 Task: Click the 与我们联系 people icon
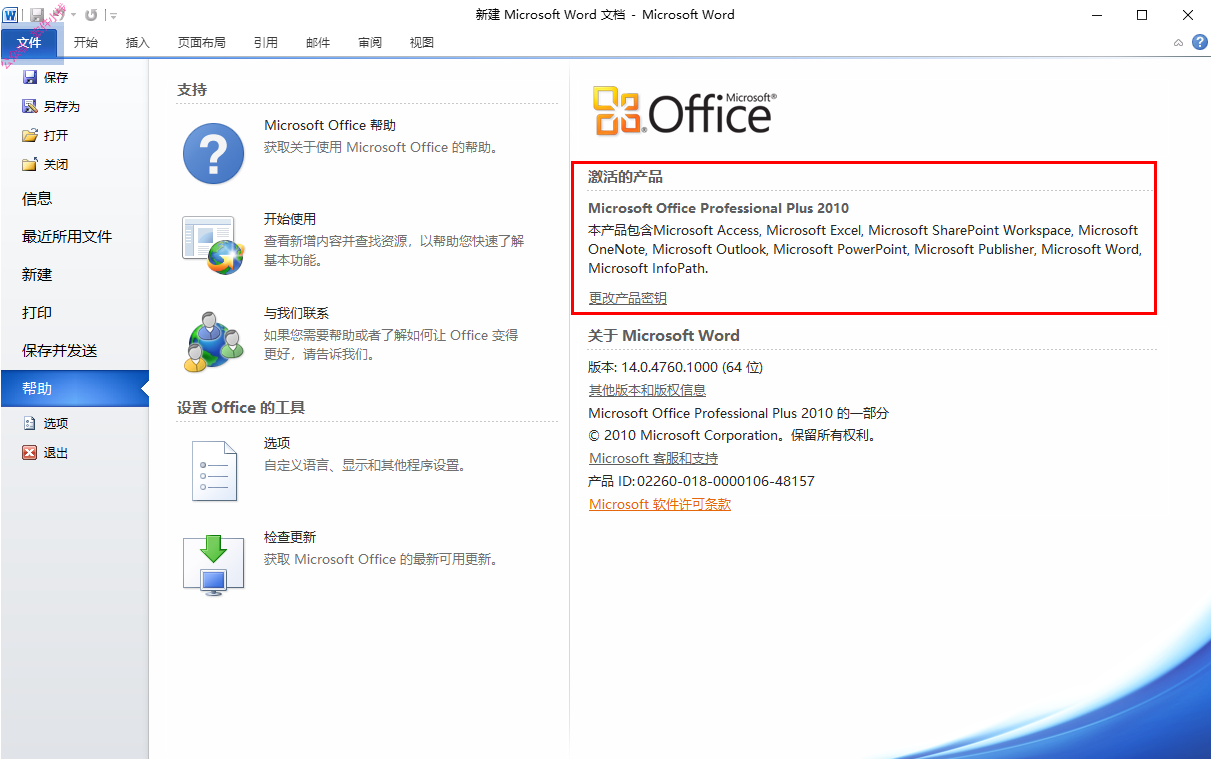[x=213, y=341]
